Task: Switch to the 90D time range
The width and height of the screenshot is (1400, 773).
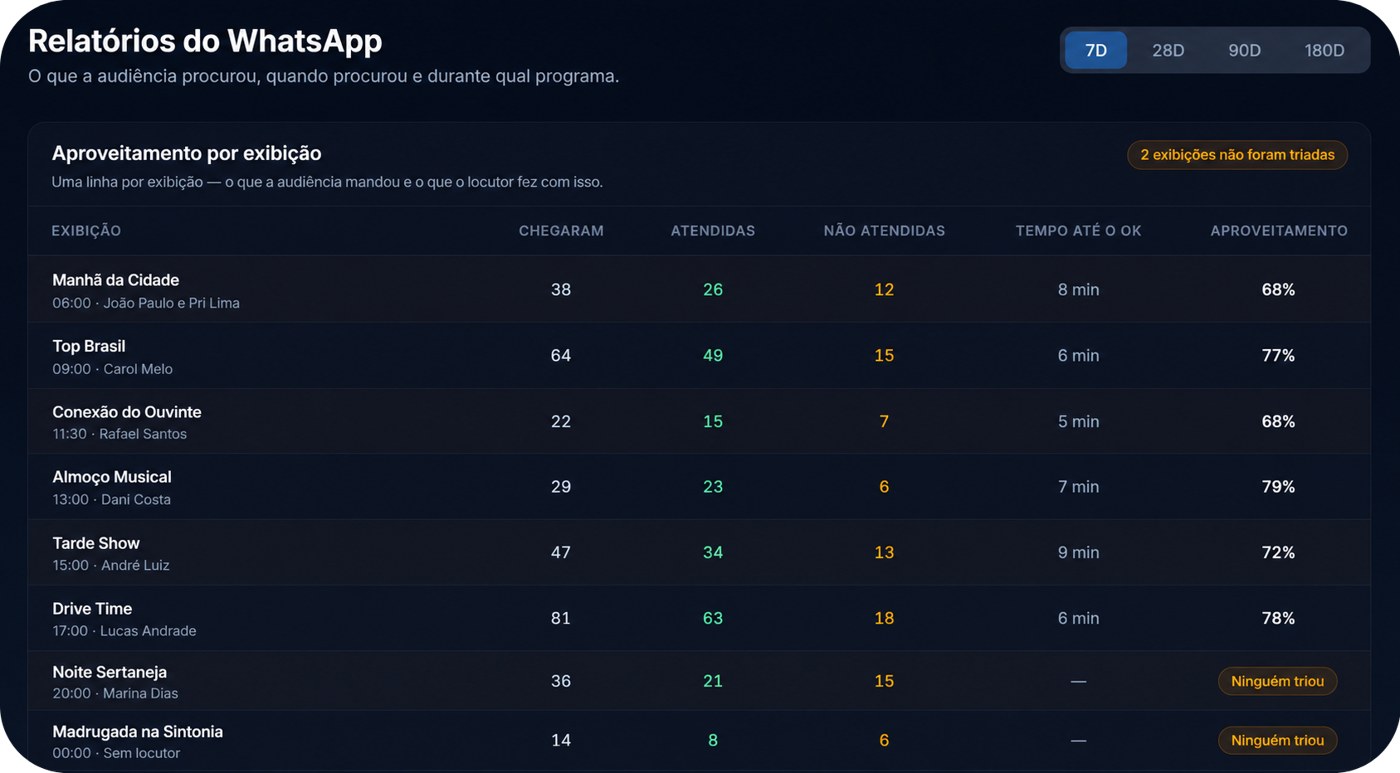Action: pos(1244,50)
